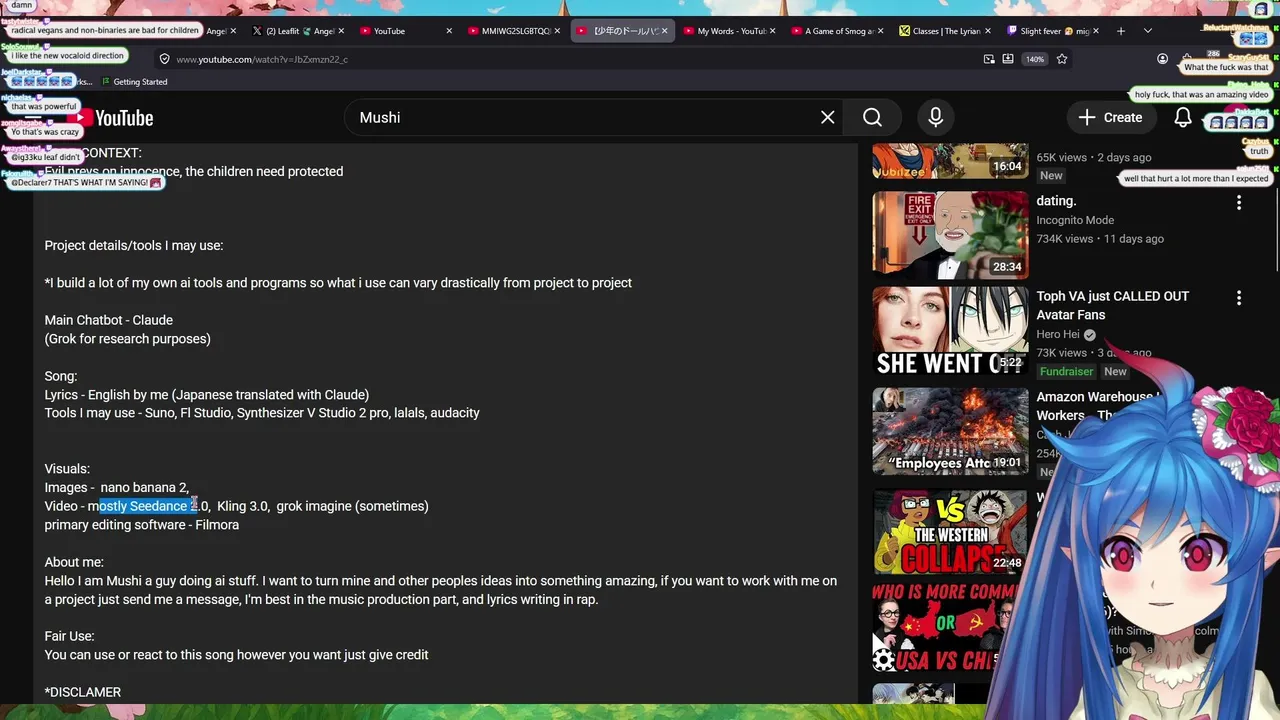This screenshot has height=720, width=1280.
Task: Click the highlighted mostly Seedance text
Action: pyautogui.click(x=148, y=506)
